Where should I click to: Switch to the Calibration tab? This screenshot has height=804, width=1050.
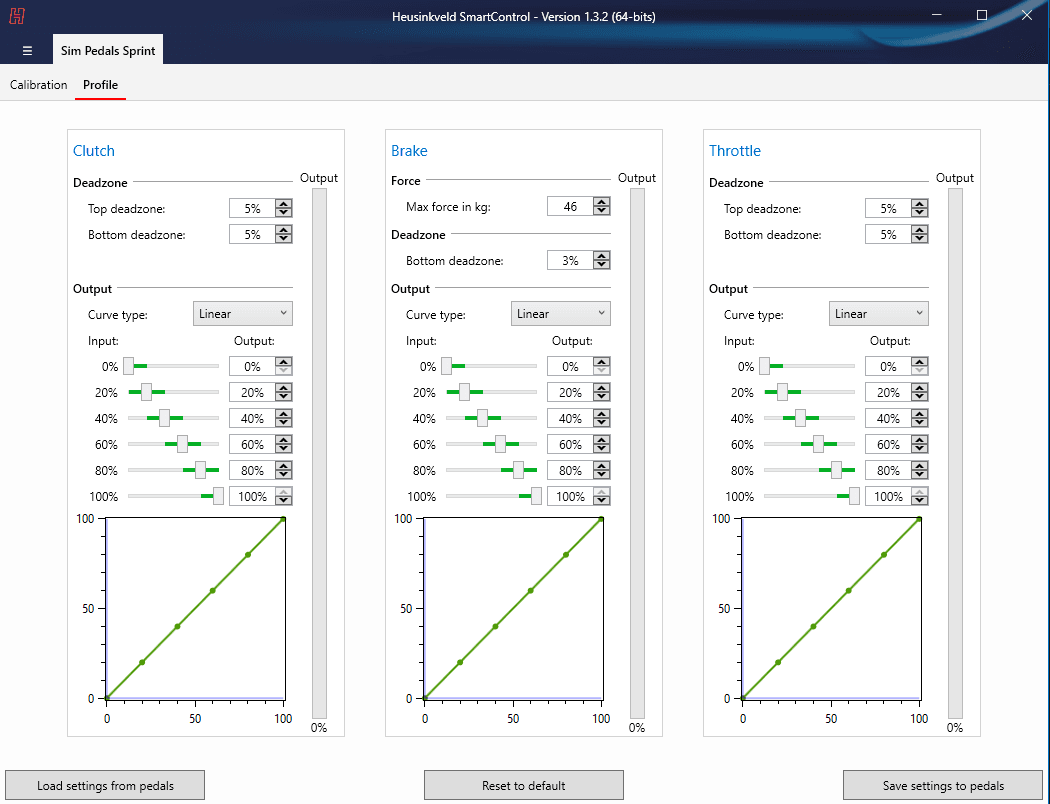39,85
